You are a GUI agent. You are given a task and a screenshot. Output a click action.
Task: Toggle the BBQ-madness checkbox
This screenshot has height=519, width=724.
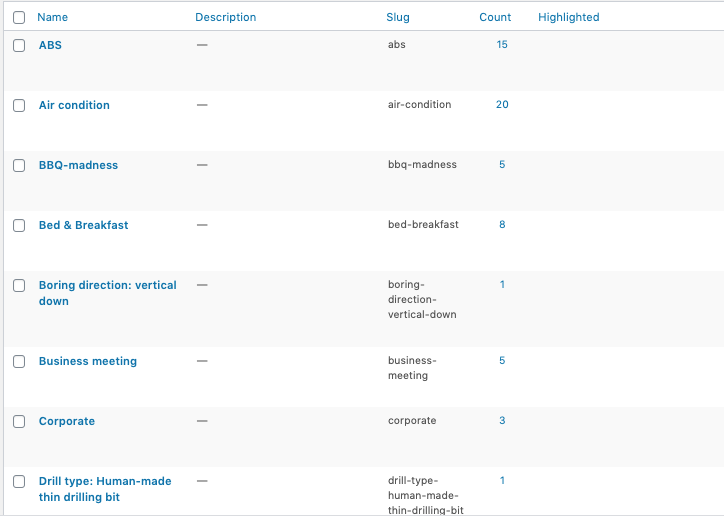pyautogui.click(x=19, y=166)
